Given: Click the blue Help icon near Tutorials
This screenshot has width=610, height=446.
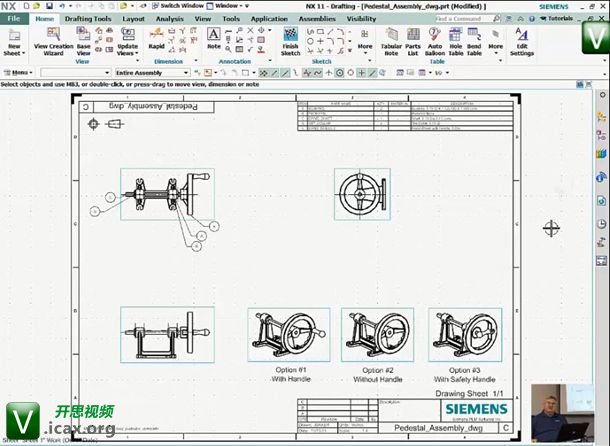Looking at the screenshot, I should coord(532,18).
